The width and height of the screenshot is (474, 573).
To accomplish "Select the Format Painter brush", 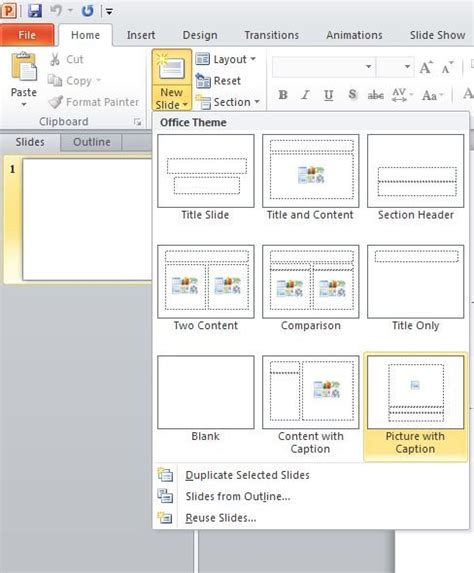I will [x=94, y=102].
